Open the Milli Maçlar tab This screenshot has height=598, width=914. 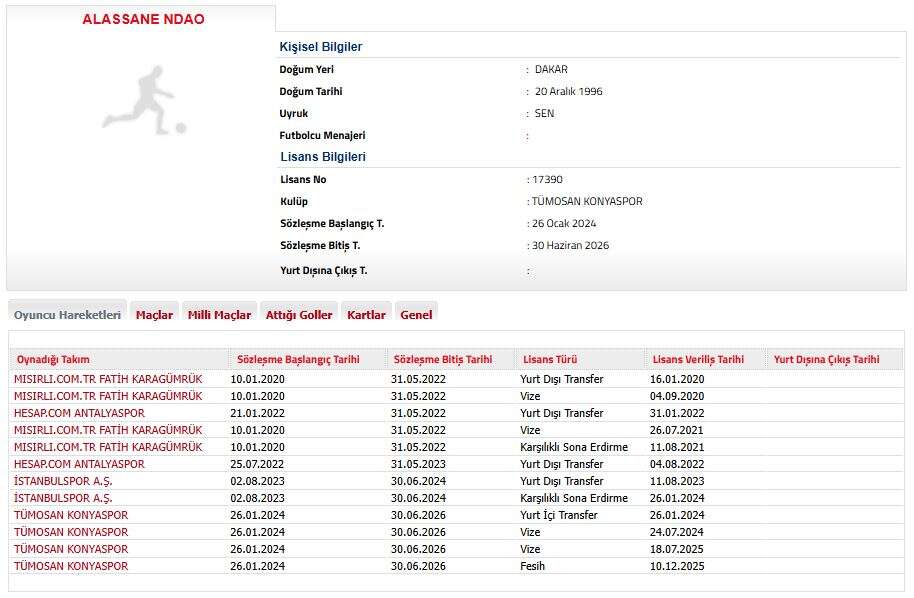coord(219,315)
